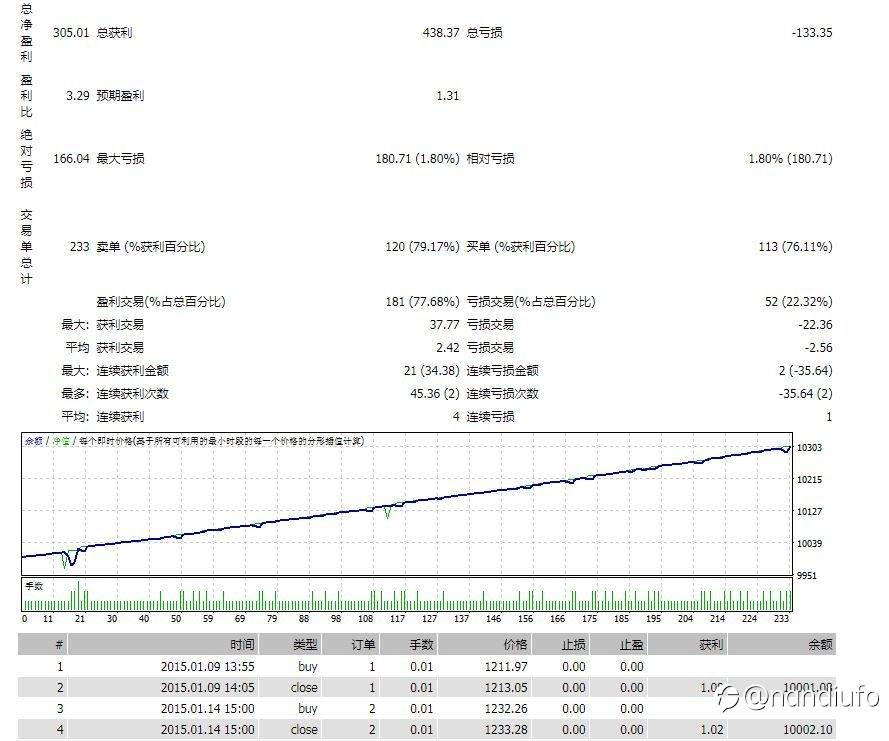Select the price cell 1233.28
The height and width of the screenshot is (741, 889).
pos(506,730)
